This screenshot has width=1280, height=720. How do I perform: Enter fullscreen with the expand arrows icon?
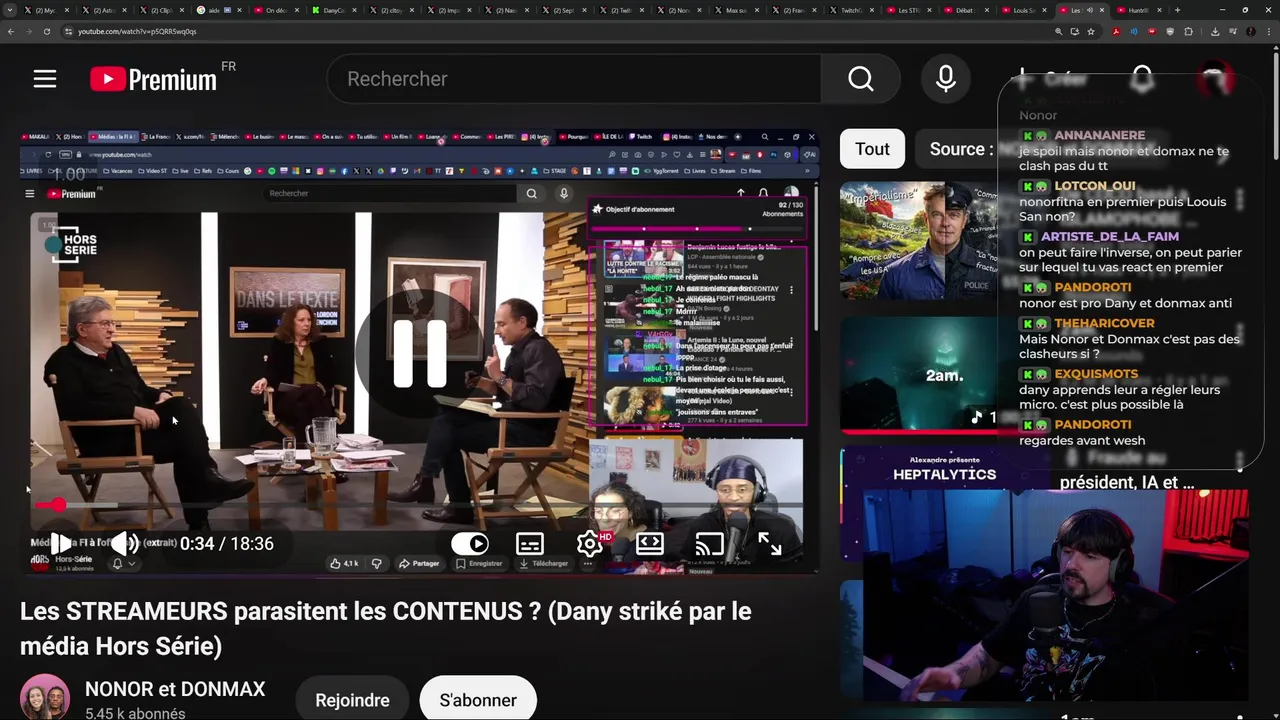click(769, 544)
